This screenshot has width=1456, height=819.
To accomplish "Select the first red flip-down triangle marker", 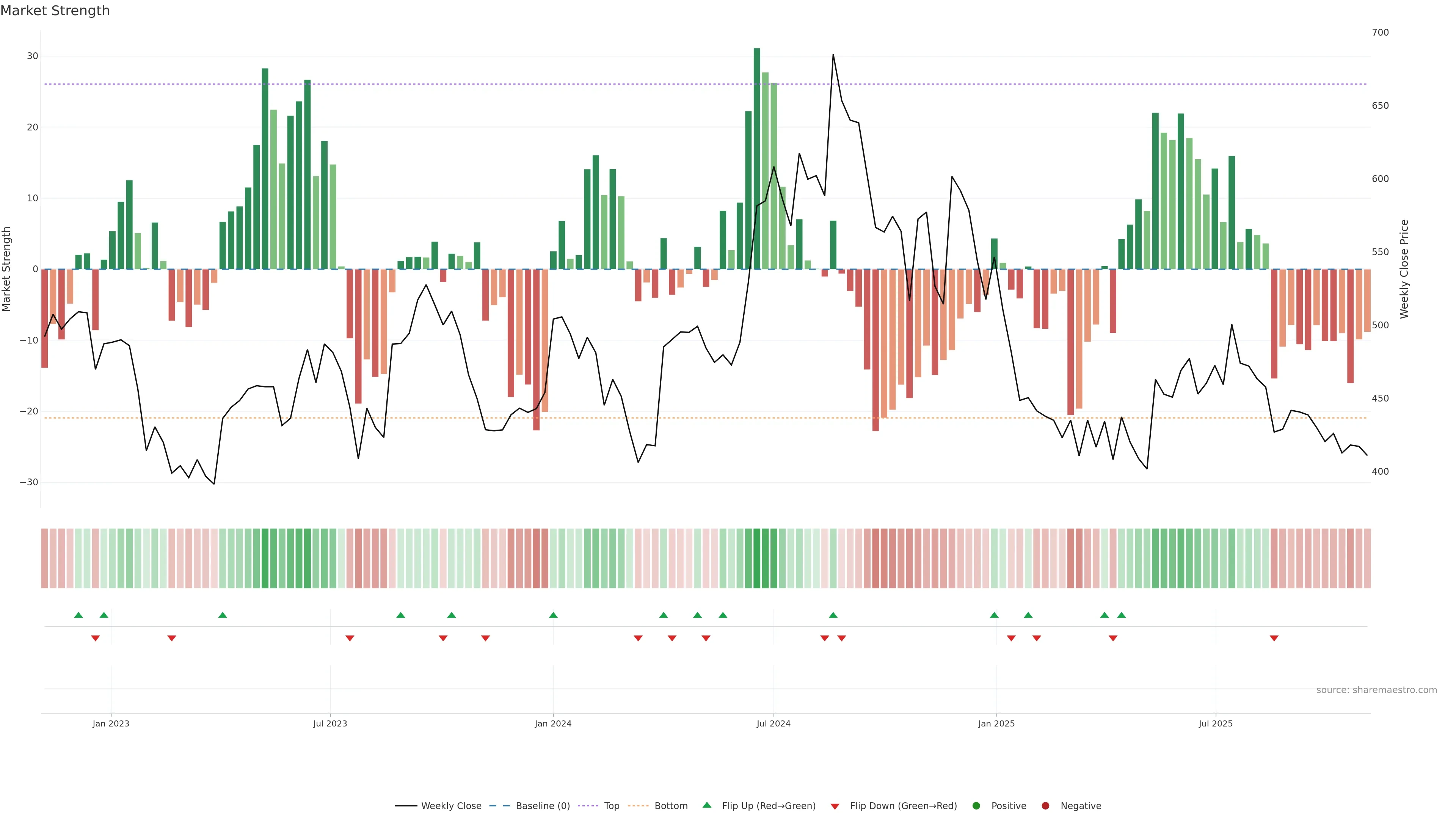I will (x=96, y=638).
